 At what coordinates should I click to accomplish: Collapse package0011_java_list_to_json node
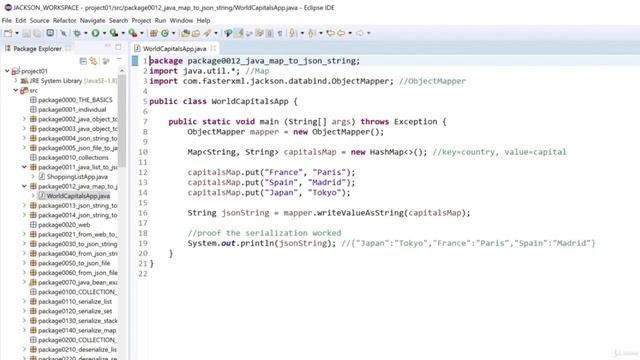pyautogui.click(x=24, y=167)
